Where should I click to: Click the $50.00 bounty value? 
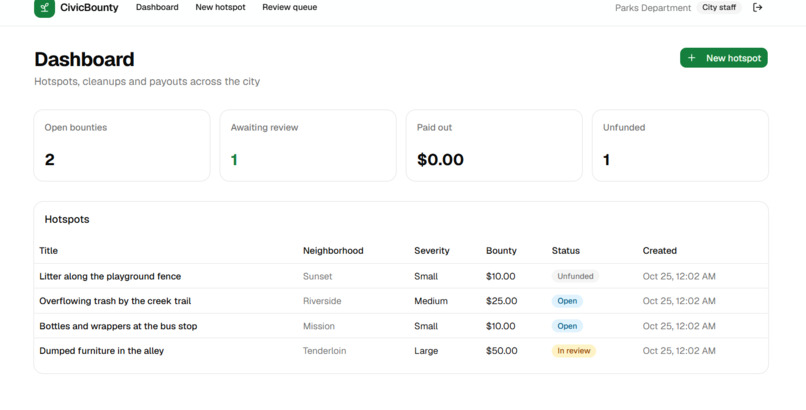[502, 351]
